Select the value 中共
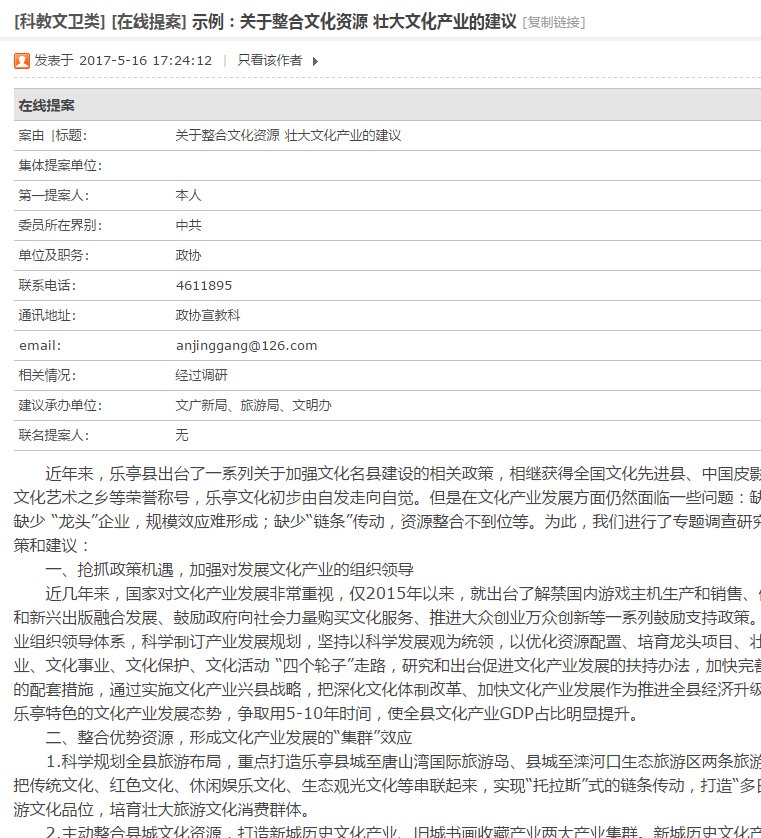761x838 pixels. [x=188, y=225]
